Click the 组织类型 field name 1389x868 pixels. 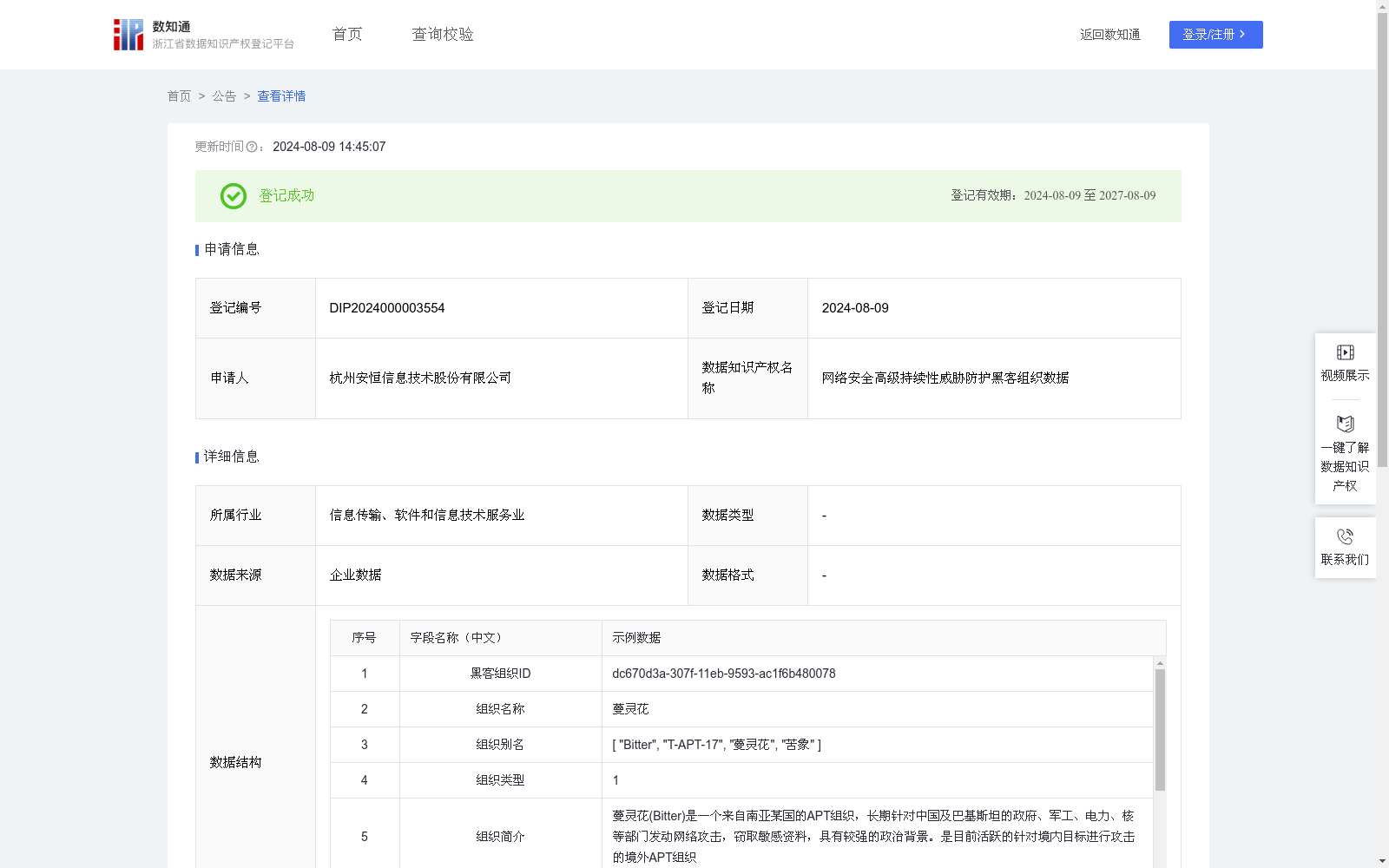click(x=500, y=780)
